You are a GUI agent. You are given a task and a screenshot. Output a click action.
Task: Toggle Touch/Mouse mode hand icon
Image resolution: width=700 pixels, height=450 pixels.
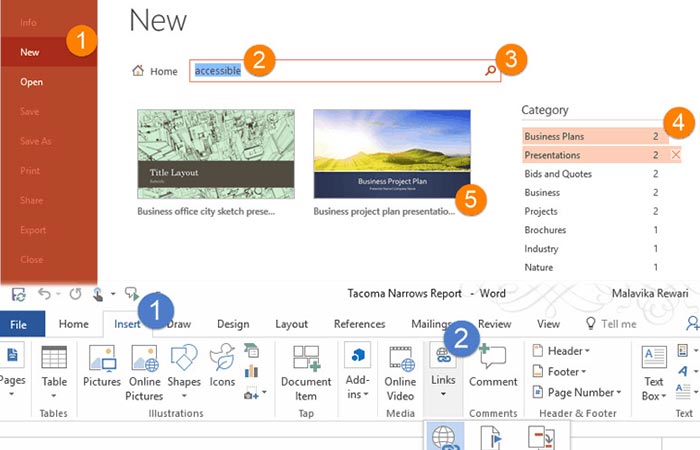point(98,294)
